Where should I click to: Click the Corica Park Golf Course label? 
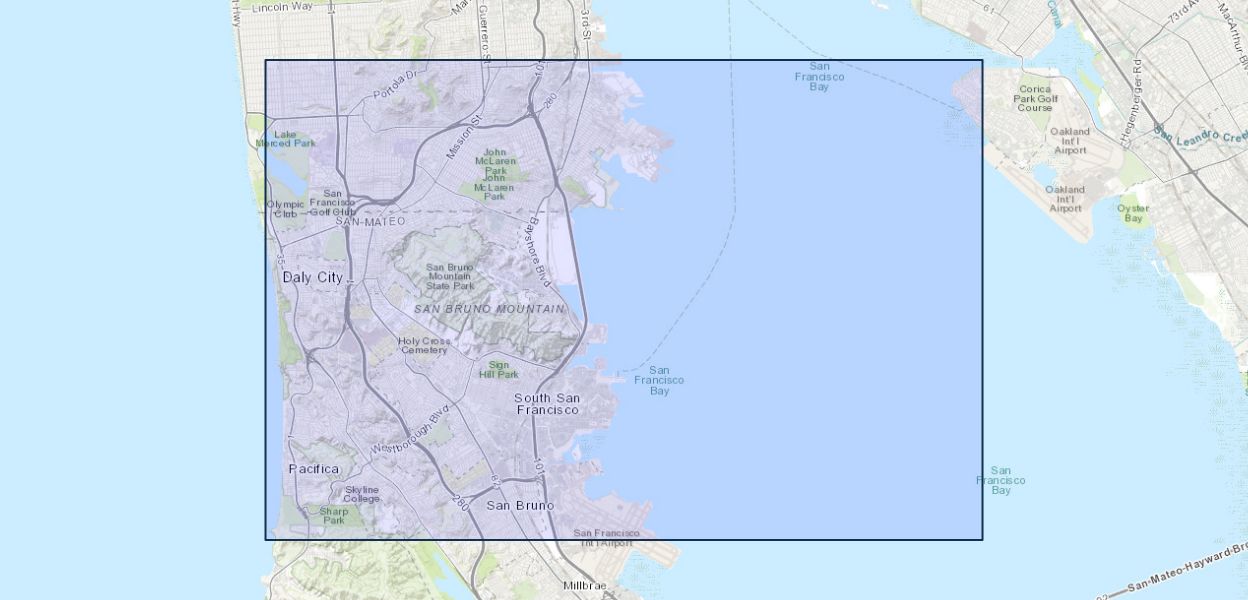(x=1034, y=98)
